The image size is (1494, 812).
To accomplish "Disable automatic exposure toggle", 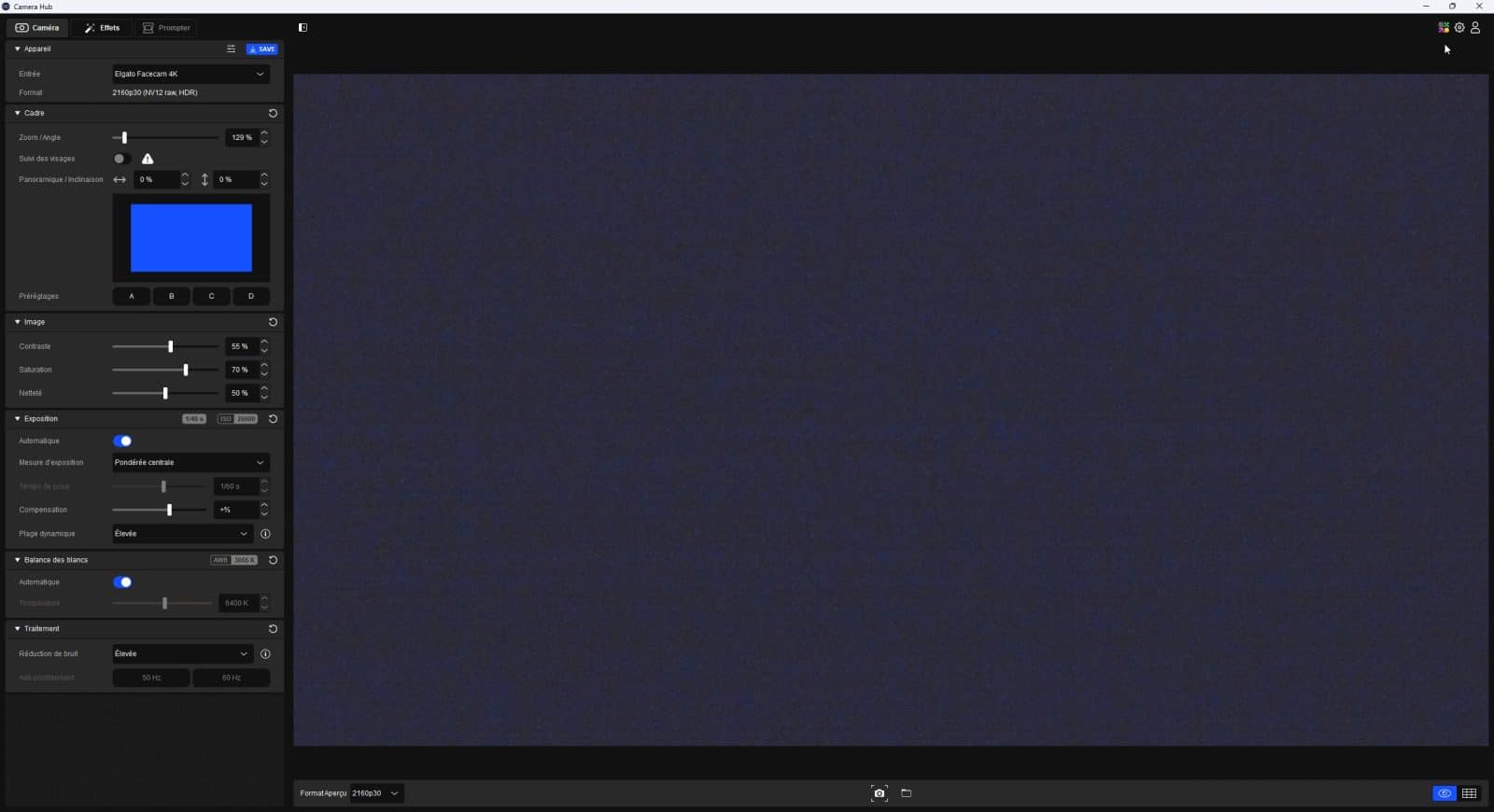I will coord(122,441).
